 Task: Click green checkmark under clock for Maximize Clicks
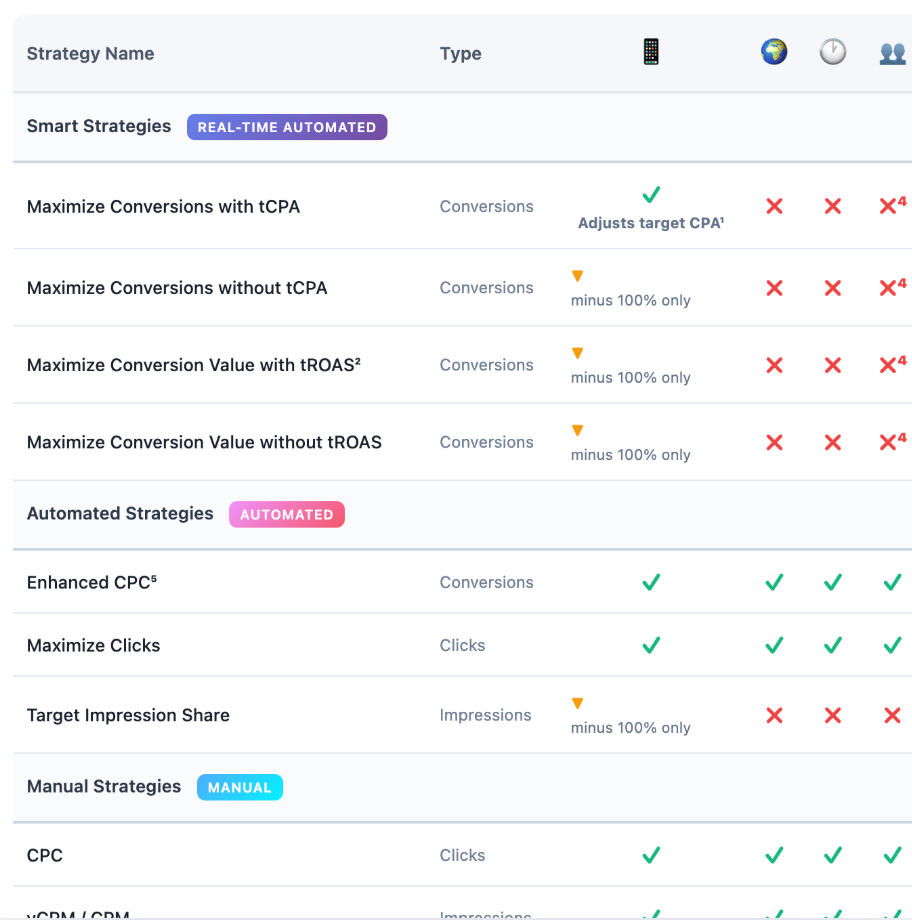pyautogui.click(x=833, y=645)
